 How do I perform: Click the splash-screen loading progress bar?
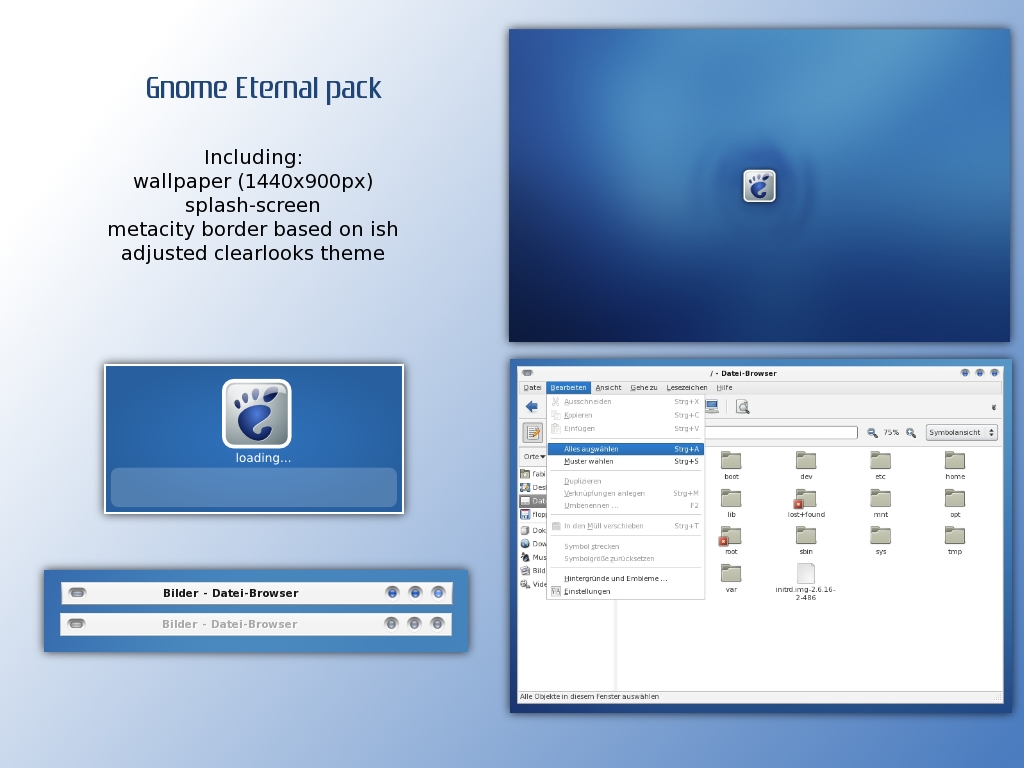click(x=254, y=487)
